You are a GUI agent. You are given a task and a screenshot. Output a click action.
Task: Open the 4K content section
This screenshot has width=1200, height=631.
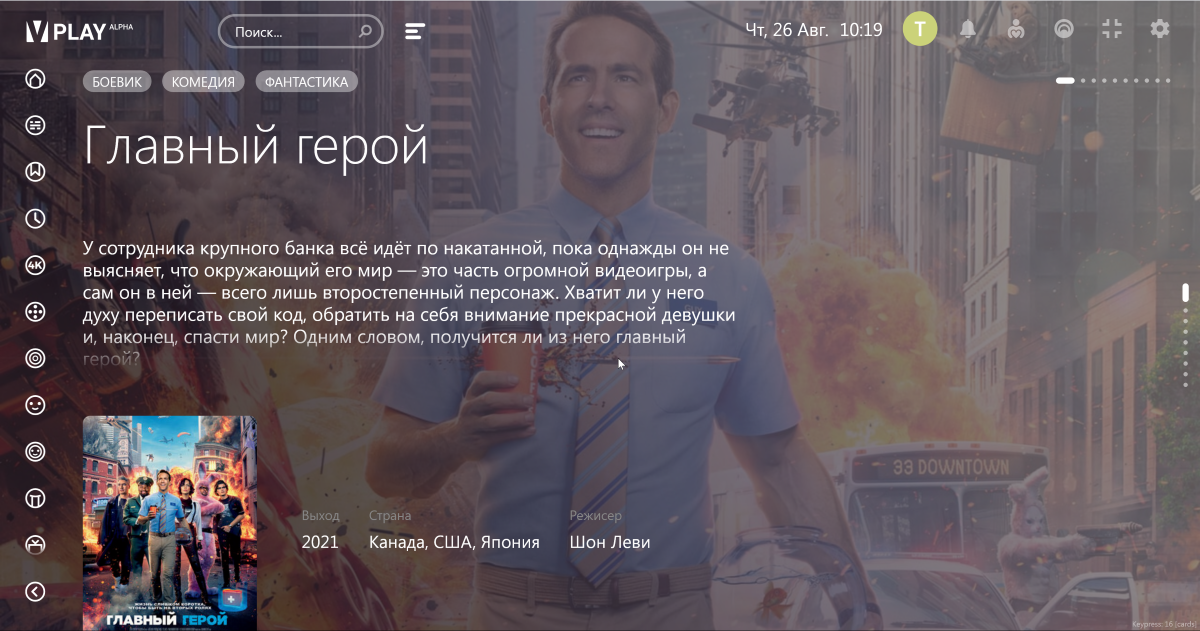[35, 265]
